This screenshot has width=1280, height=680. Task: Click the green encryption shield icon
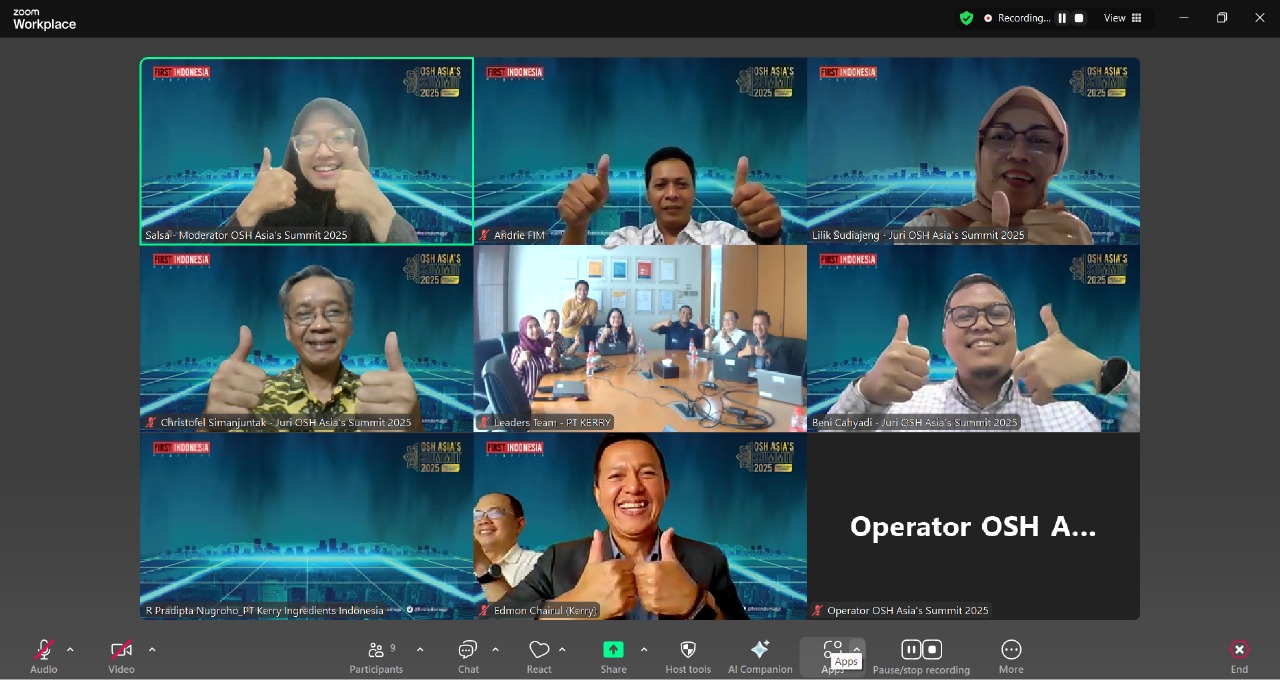tap(966, 18)
